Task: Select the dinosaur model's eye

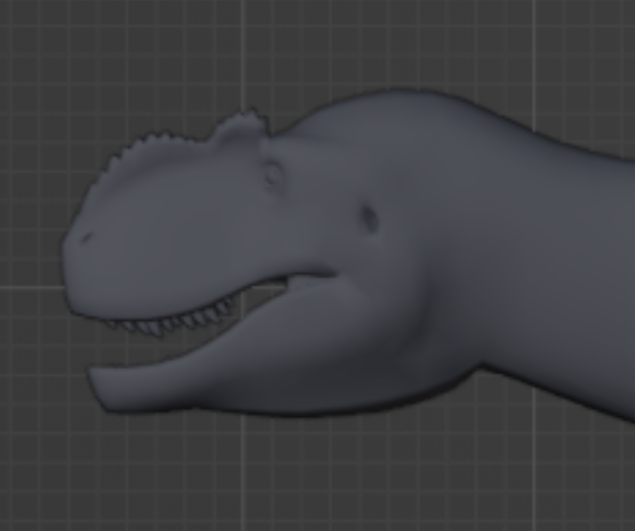Action: [273, 175]
